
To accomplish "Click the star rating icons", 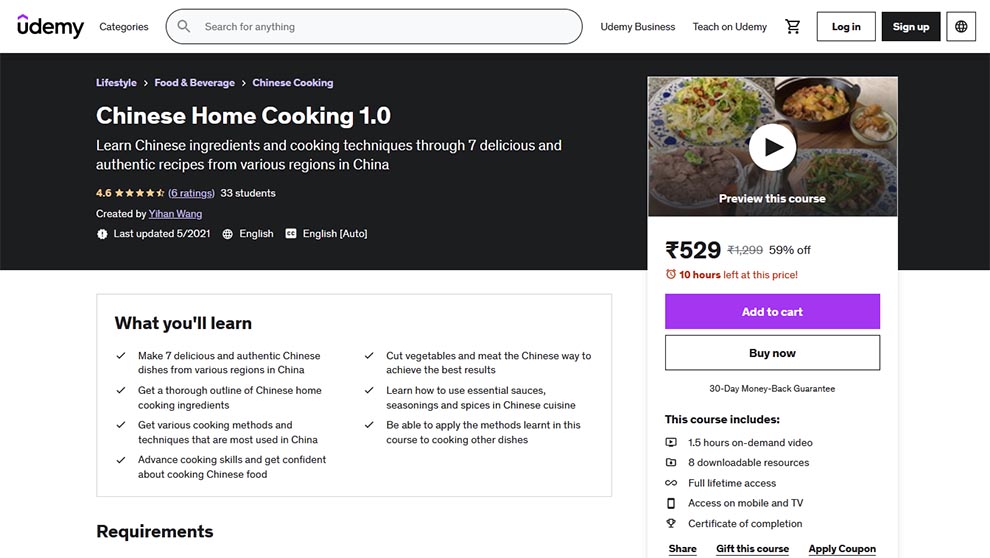I will pyautogui.click(x=139, y=193).
